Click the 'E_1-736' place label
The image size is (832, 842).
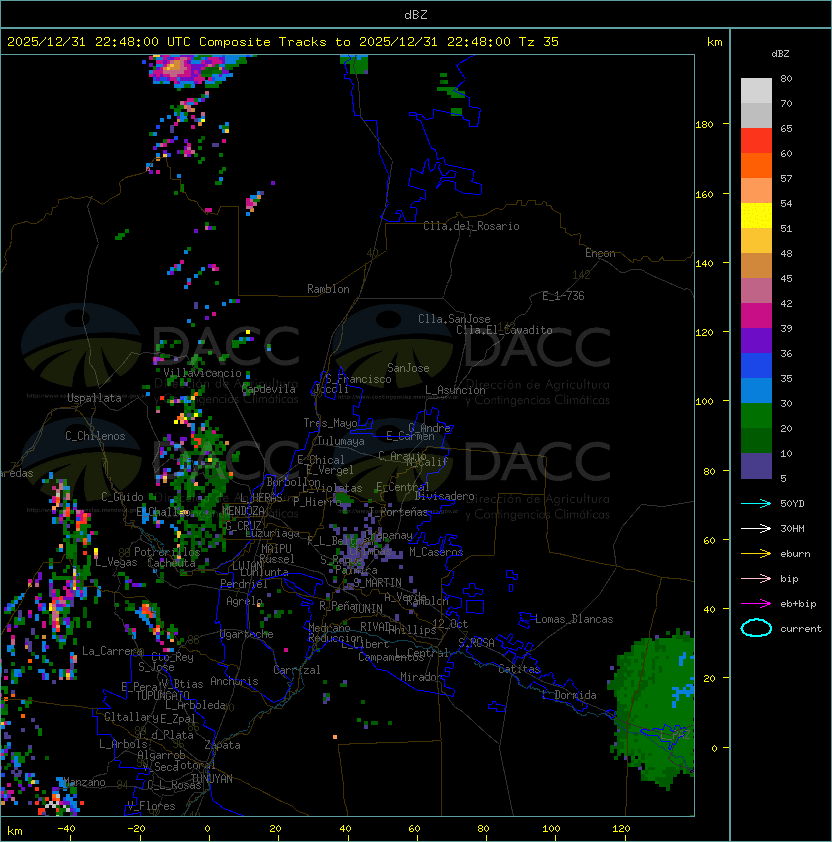(563, 296)
